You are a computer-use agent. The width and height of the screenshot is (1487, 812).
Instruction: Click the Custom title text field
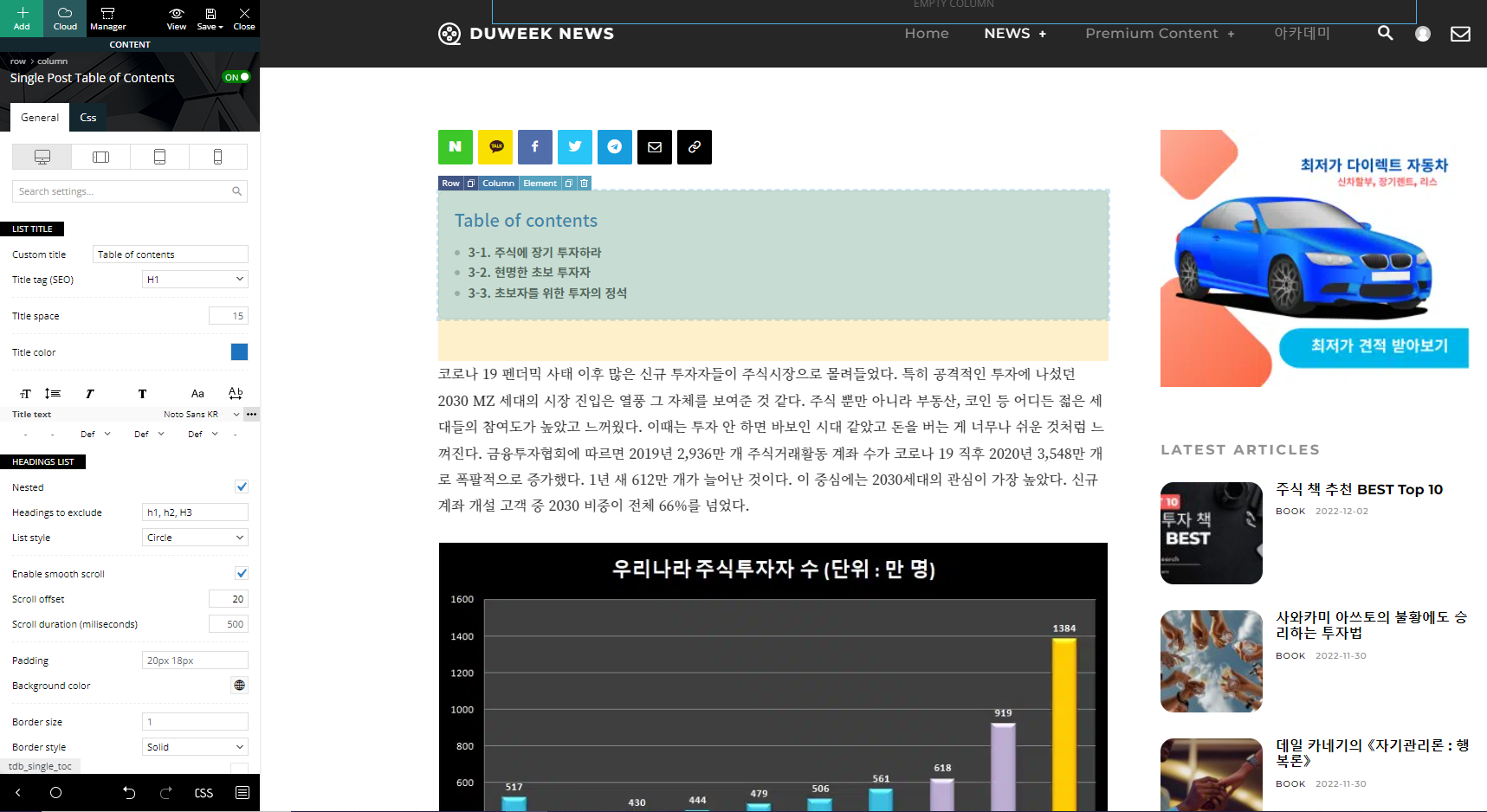pos(170,255)
